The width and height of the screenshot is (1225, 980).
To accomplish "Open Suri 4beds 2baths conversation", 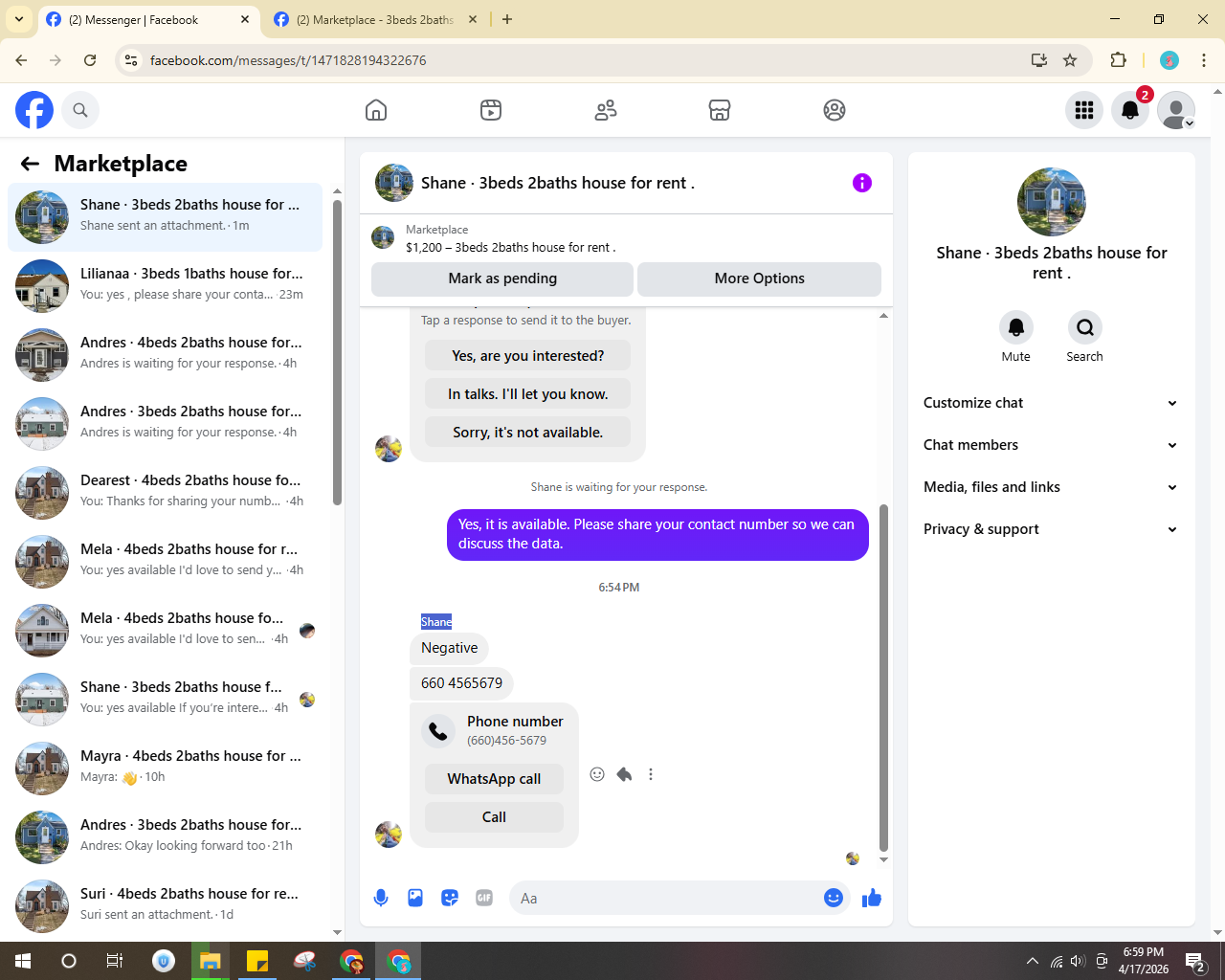I will pyautogui.click(x=165, y=904).
